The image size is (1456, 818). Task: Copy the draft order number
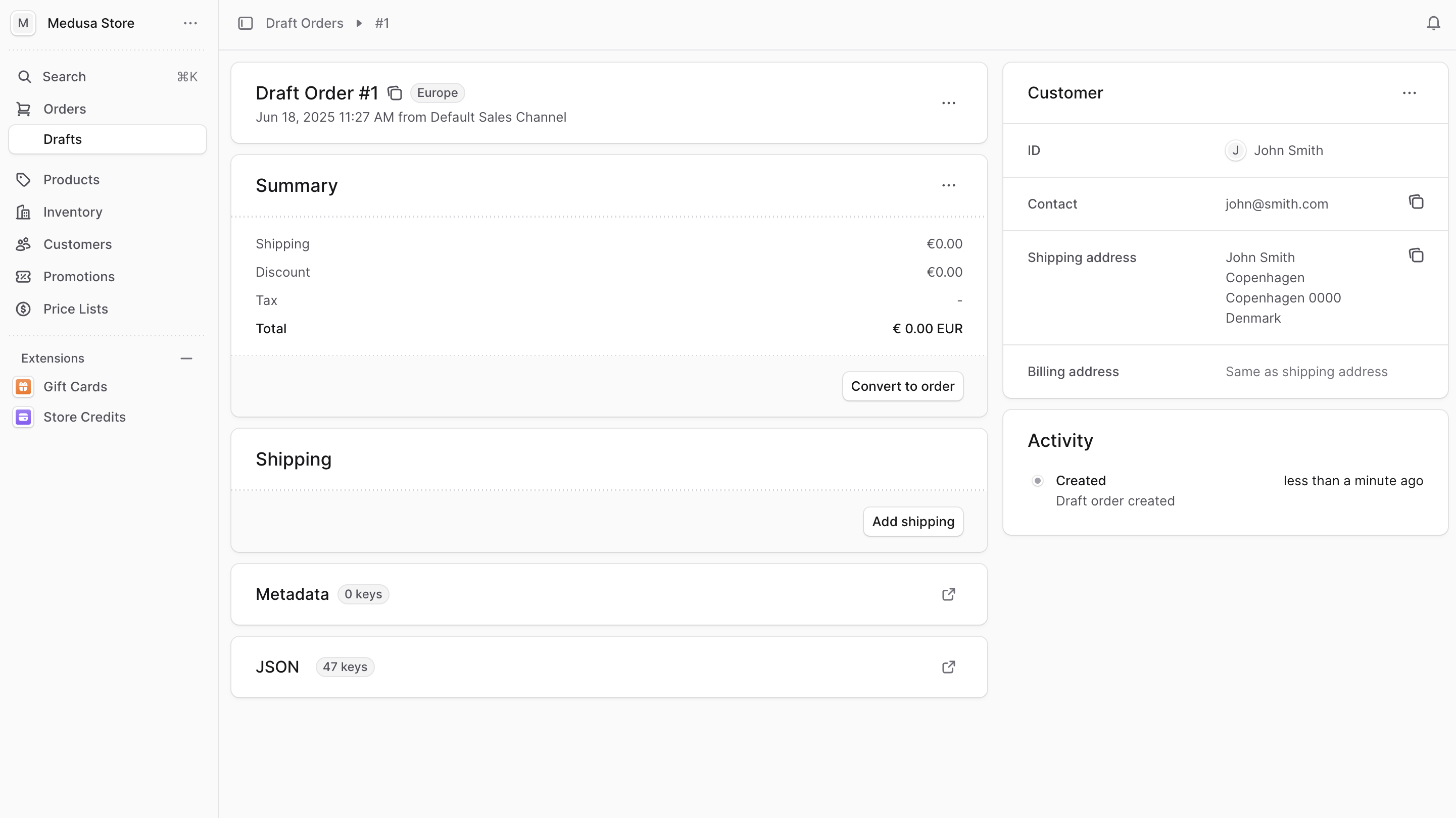pos(395,92)
